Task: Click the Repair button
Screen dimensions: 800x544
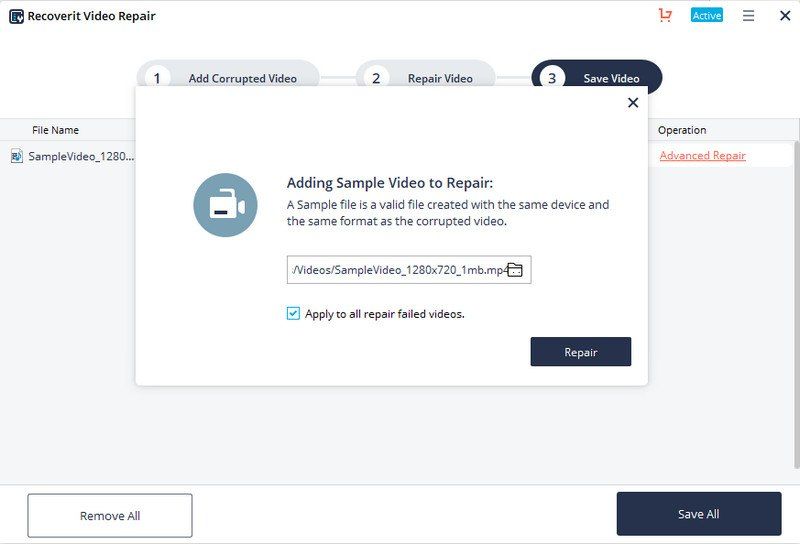Action: pyautogui.click(x=581, y=352)
